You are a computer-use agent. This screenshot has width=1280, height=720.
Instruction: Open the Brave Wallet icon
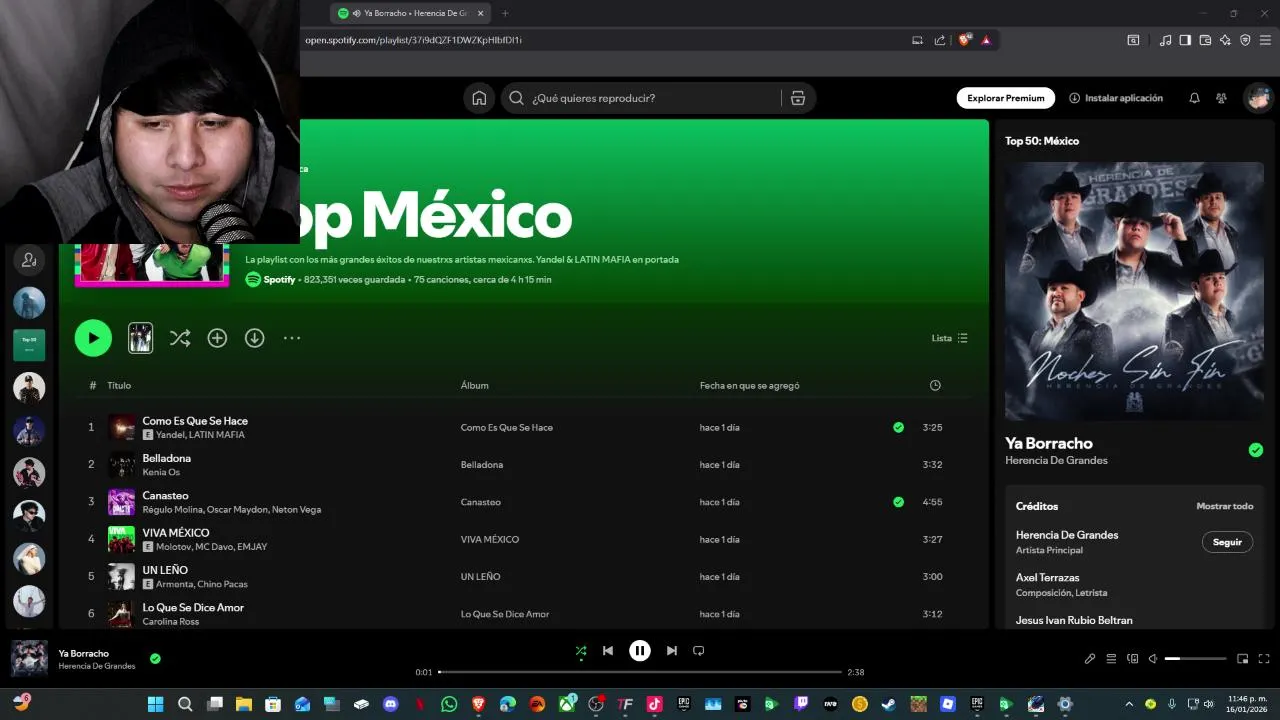pyautogui.click(x=1205, y=40)
